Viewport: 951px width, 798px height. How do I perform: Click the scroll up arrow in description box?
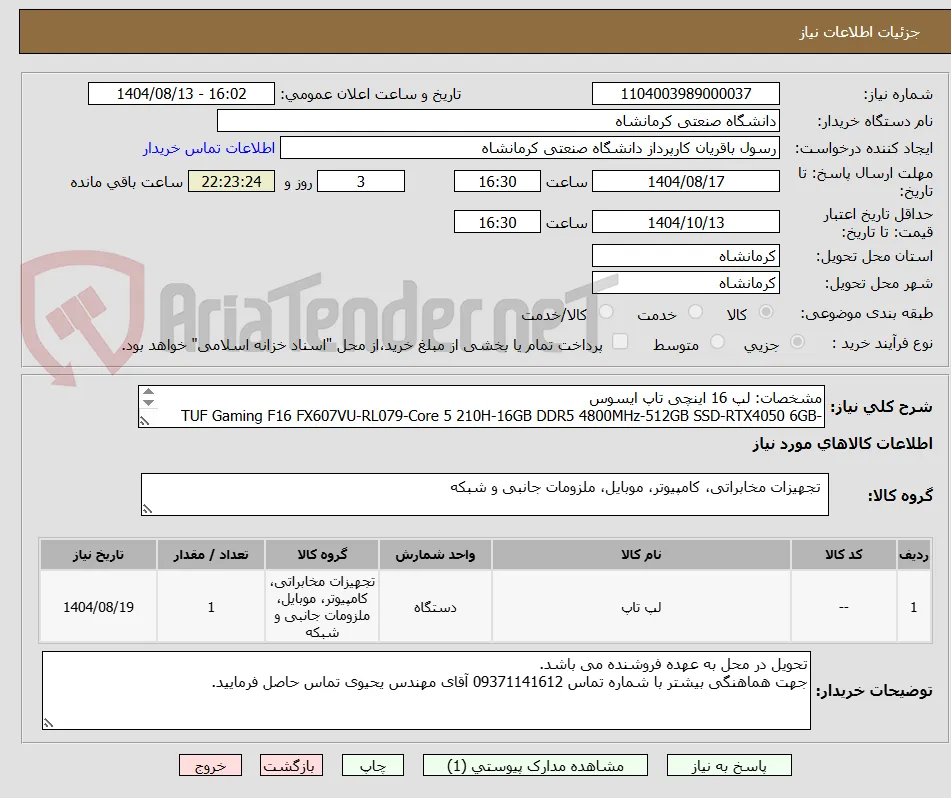pos(149,392)
